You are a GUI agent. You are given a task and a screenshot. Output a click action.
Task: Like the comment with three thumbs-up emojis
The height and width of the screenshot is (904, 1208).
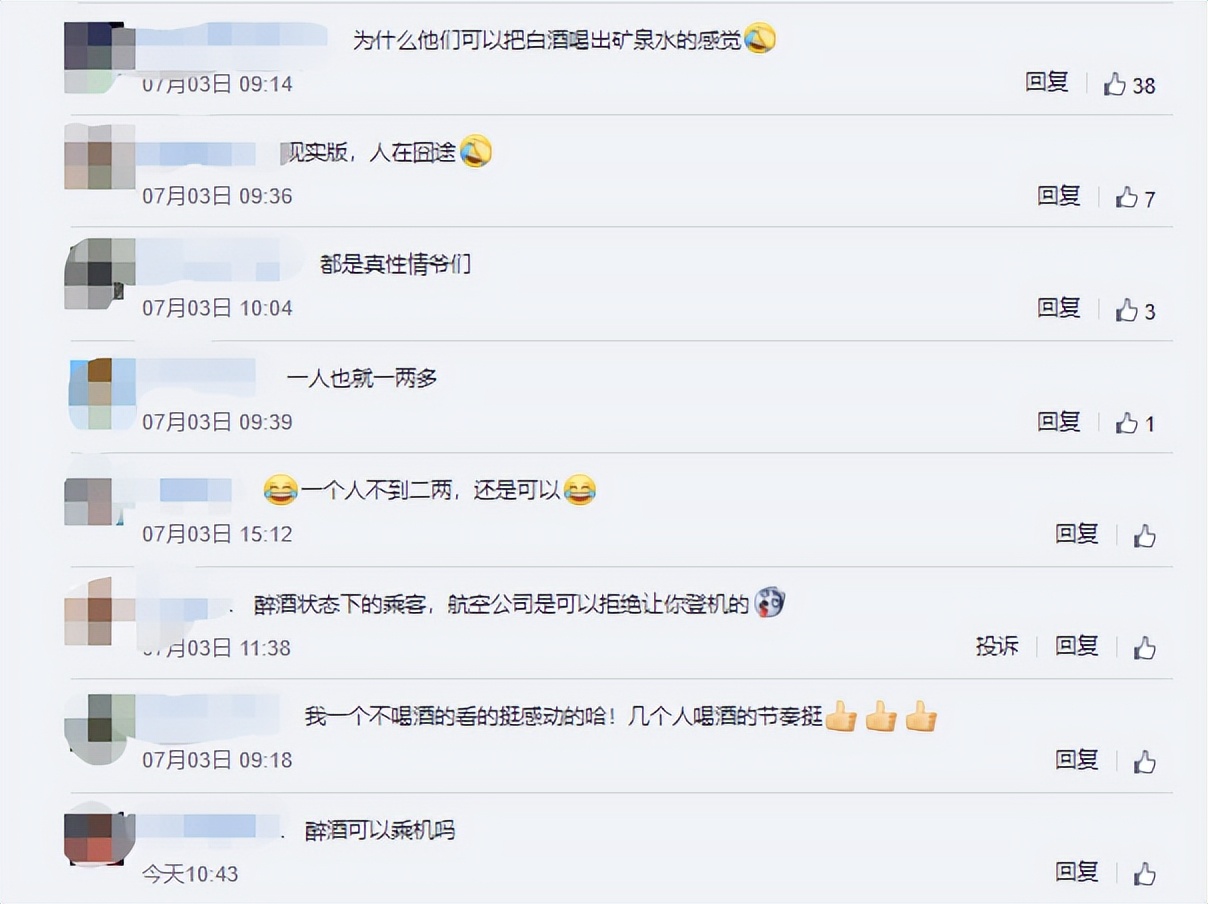point(1145,761)
